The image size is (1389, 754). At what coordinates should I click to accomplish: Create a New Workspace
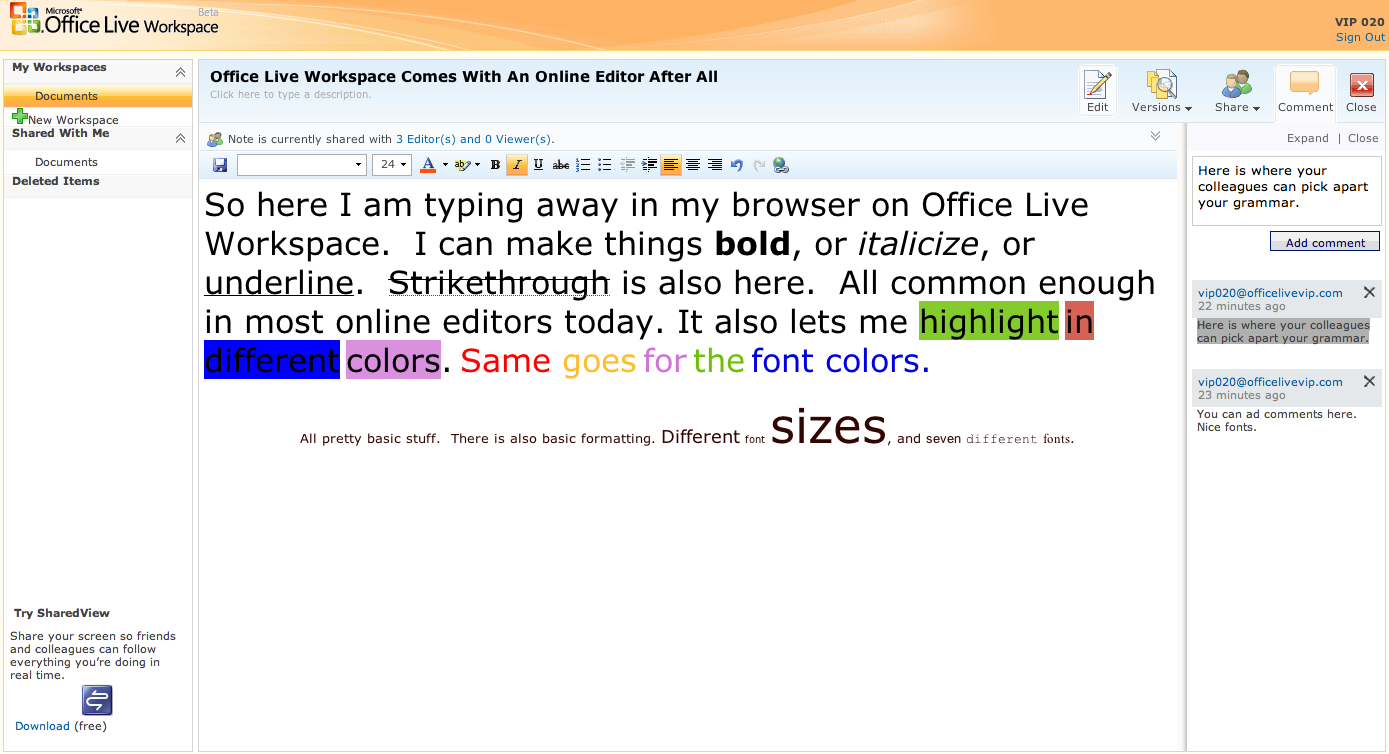pyautogui.click(x=65, y=118)
